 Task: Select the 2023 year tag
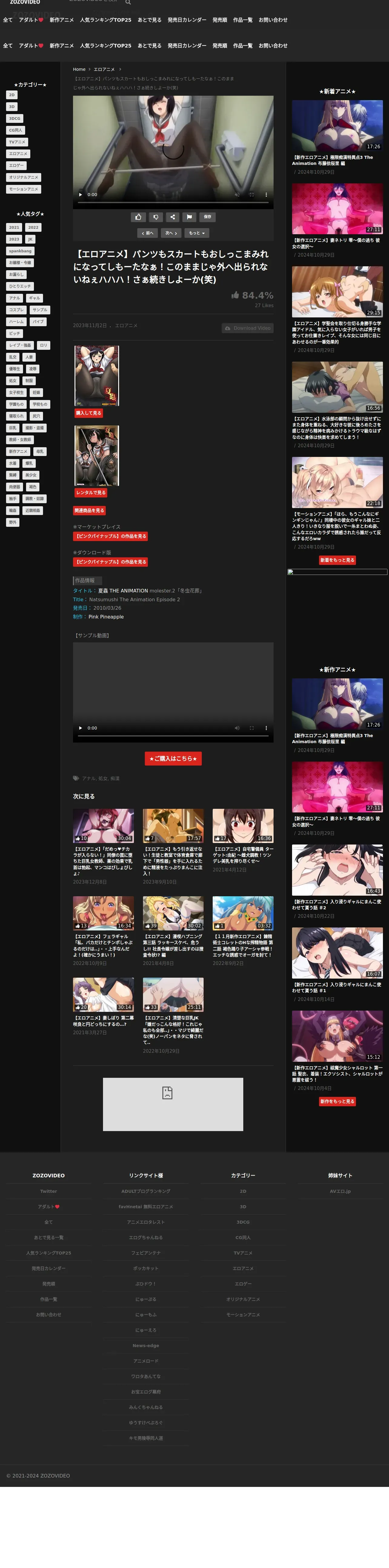click(14, 239)
